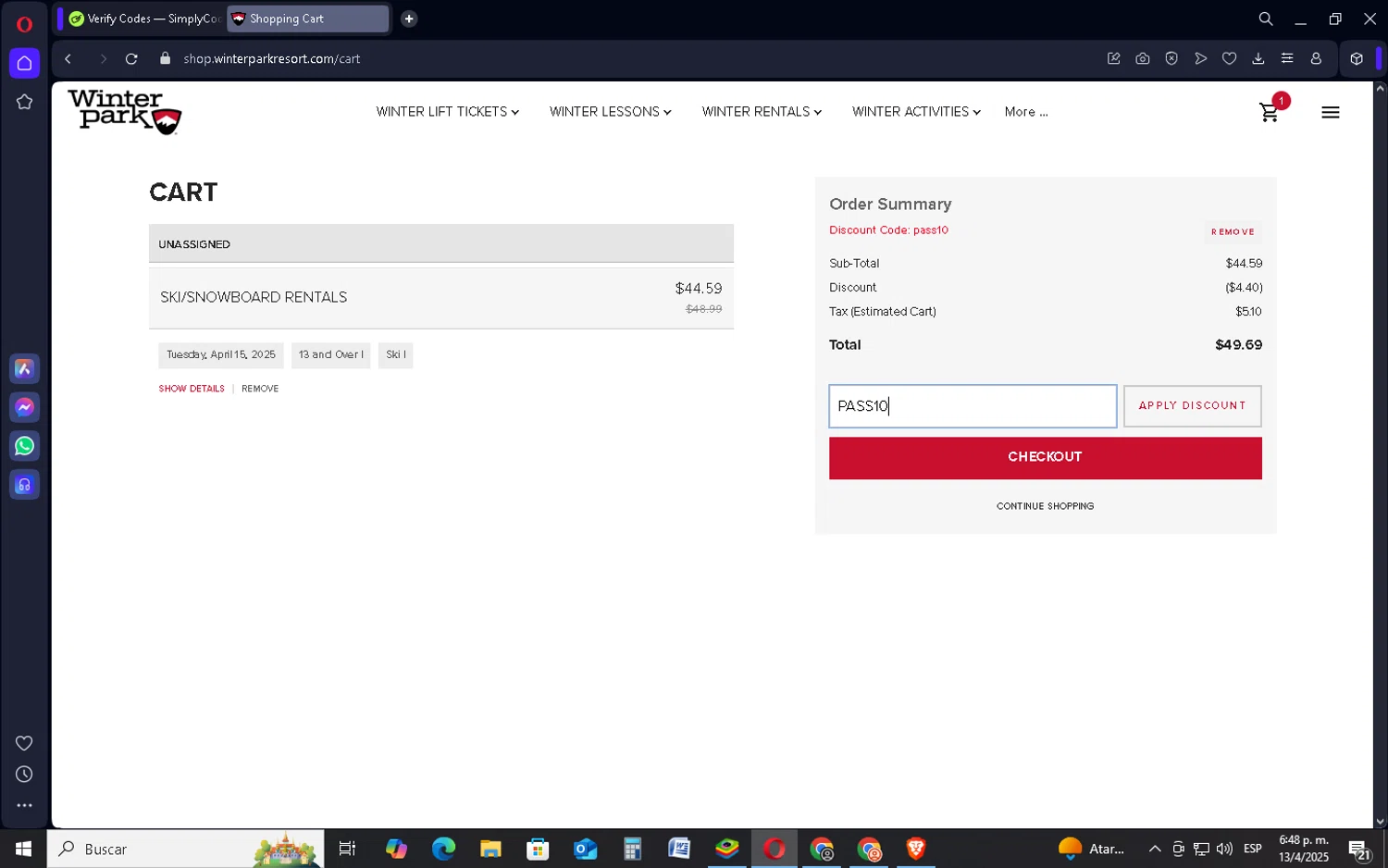1388x868 pixels.
Task: Click into the discount code input field
Action: click(973, 406)
